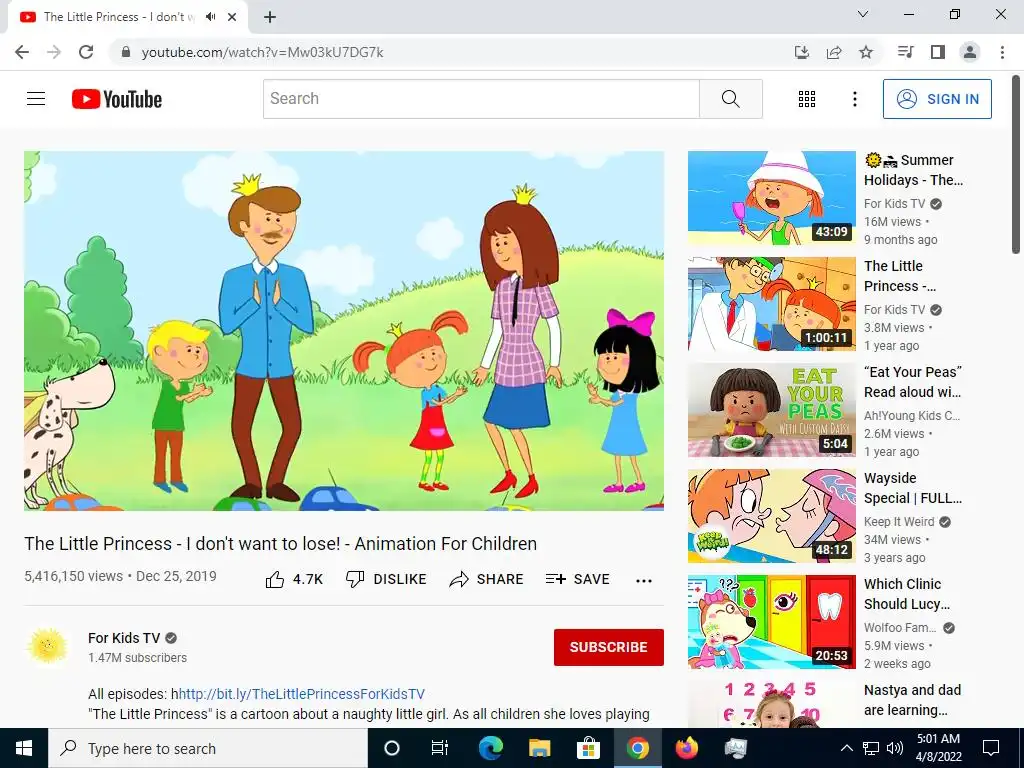Open Summer Holidays video title

point(913,170)
